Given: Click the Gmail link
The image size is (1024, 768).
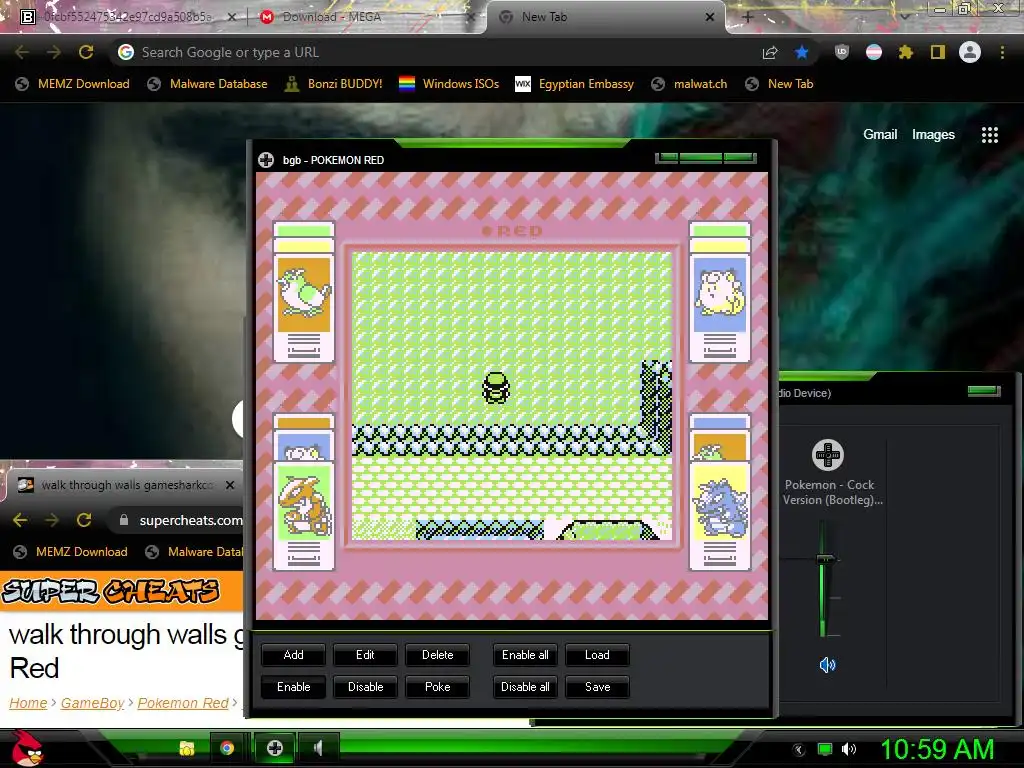Looking at the screenshot, I should pos(880,135).
